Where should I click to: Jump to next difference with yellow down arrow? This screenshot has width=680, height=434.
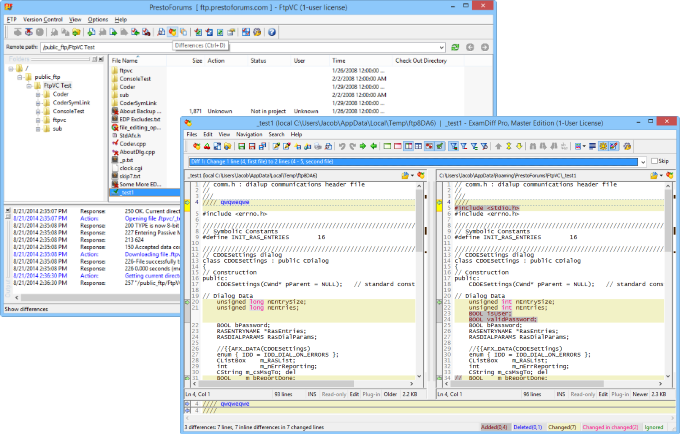[519, 147]
